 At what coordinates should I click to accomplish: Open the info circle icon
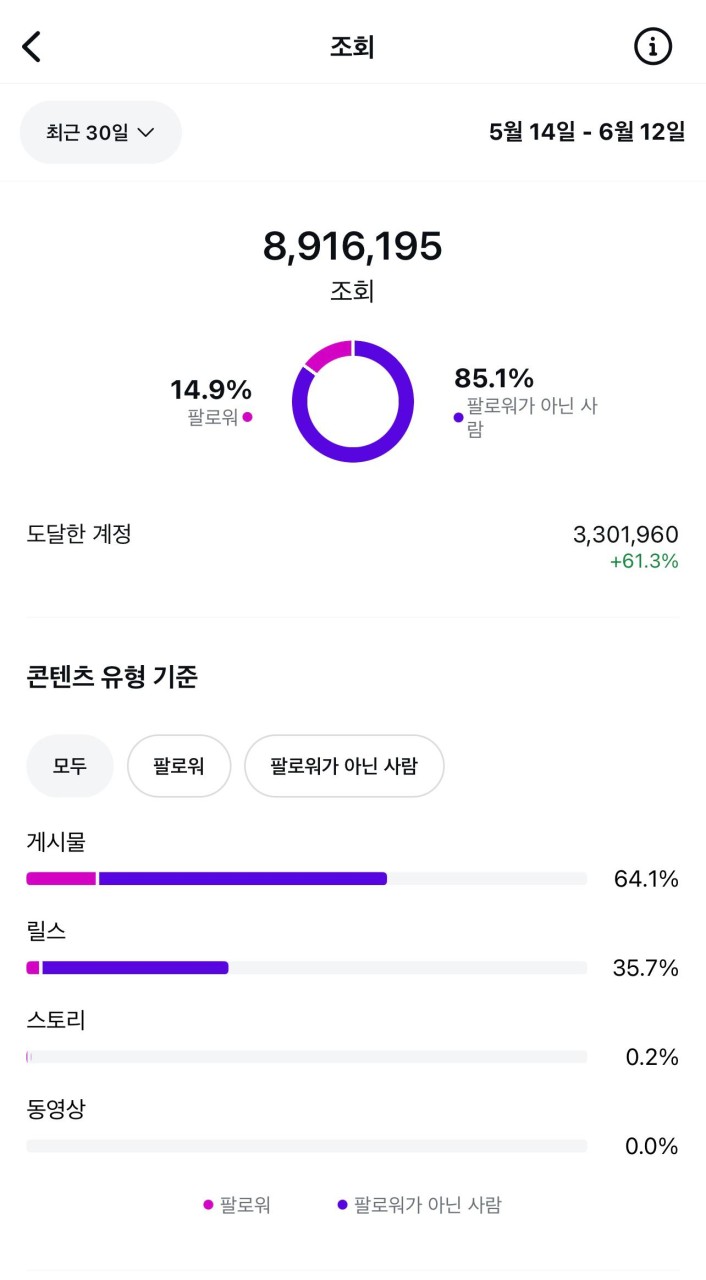(x=653, y=47)
